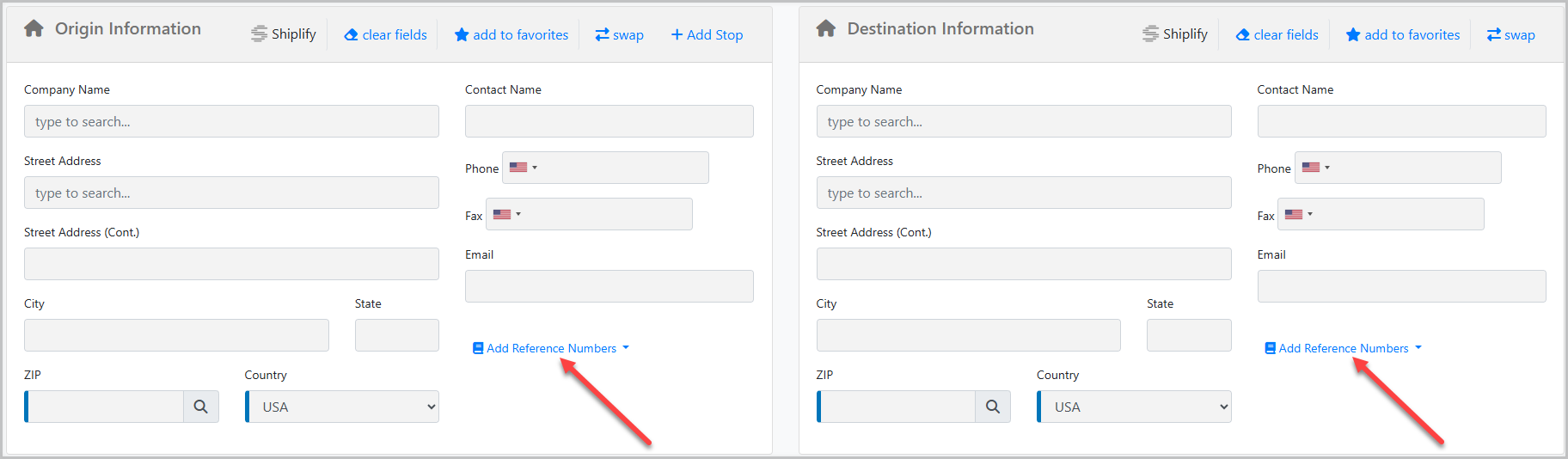Click the Destination ZIP input field

pyautogui.click(x=897, y=407)
